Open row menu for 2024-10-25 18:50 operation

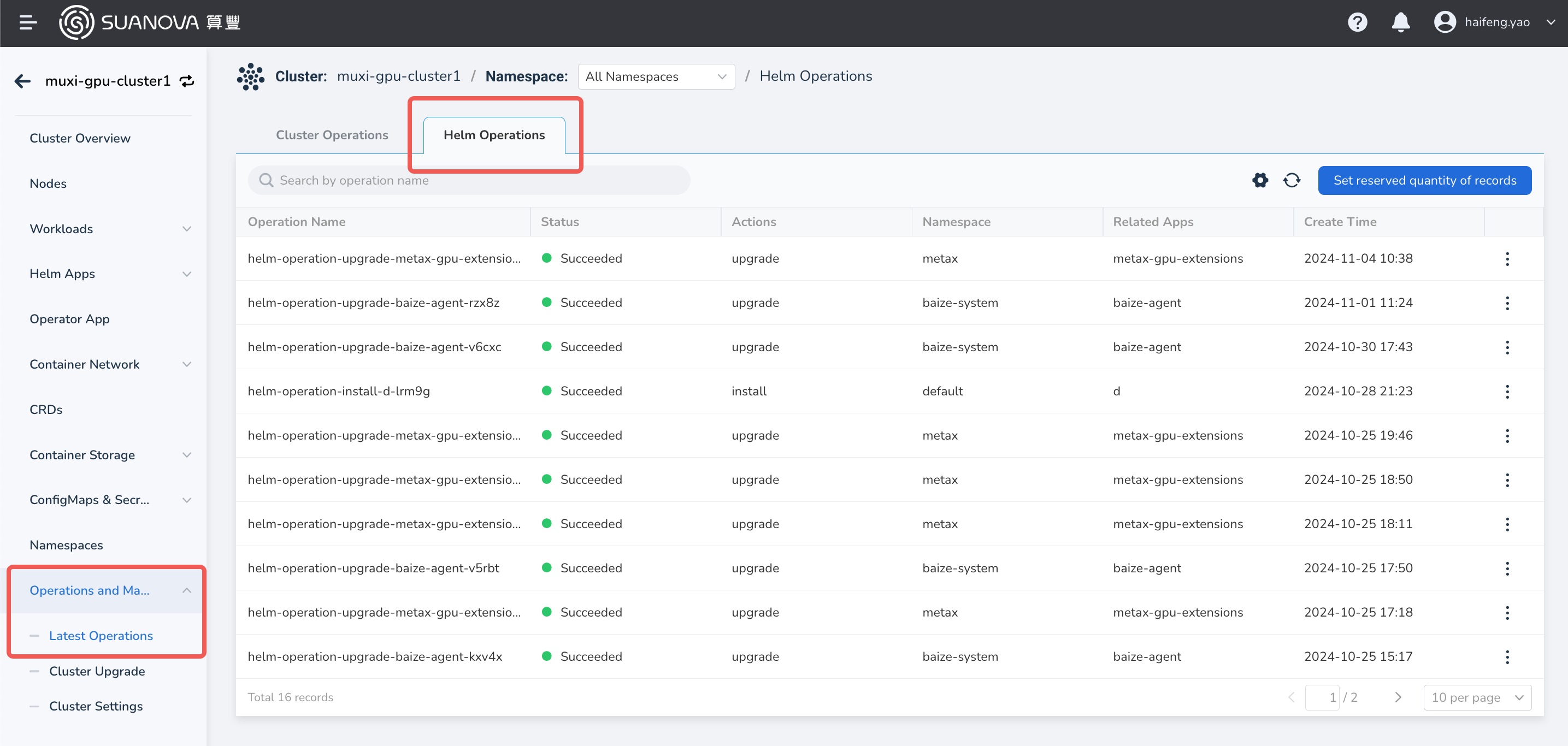point(1507,480)
